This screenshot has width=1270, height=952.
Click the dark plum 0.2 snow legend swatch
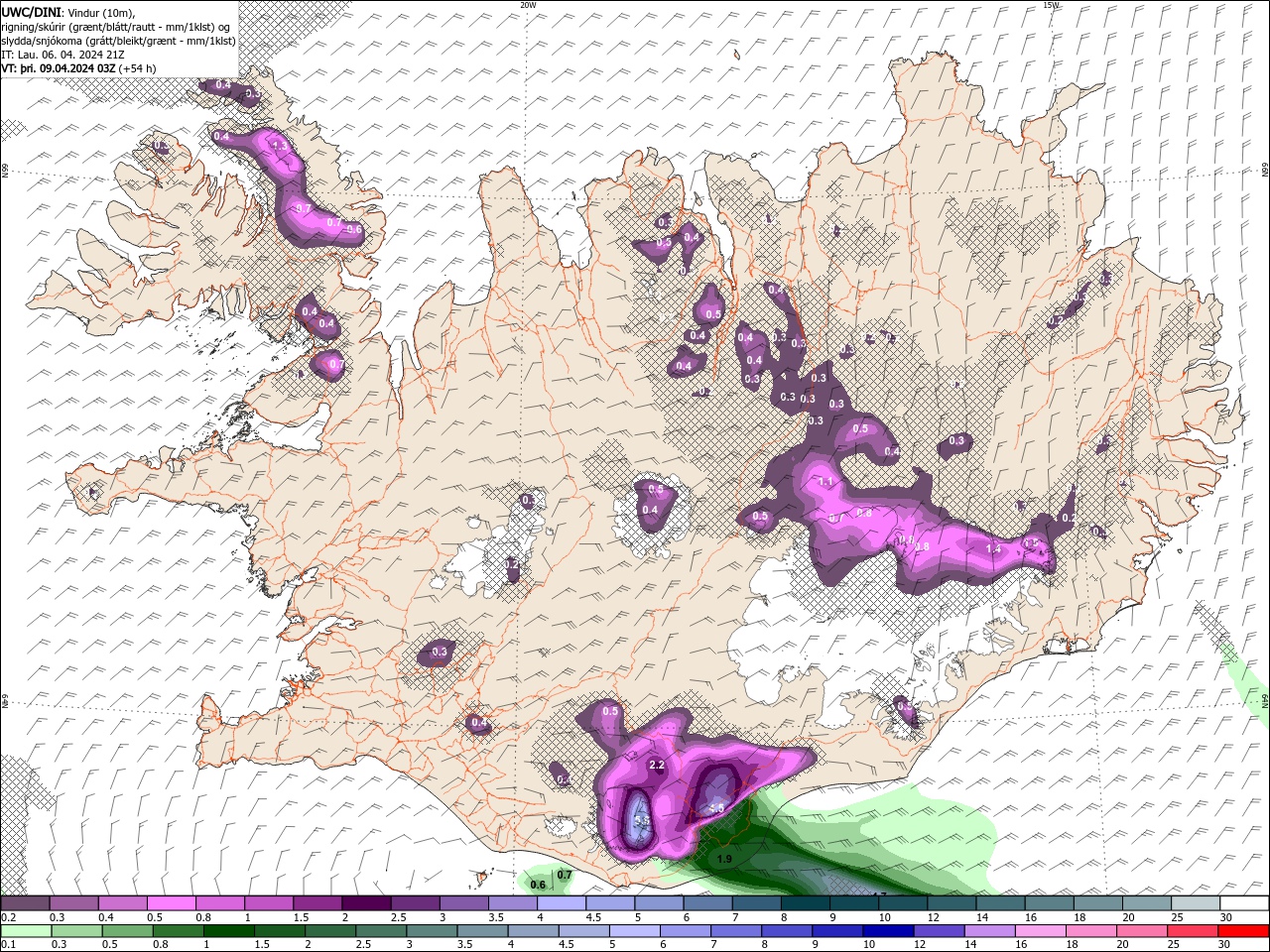point(25,903)
